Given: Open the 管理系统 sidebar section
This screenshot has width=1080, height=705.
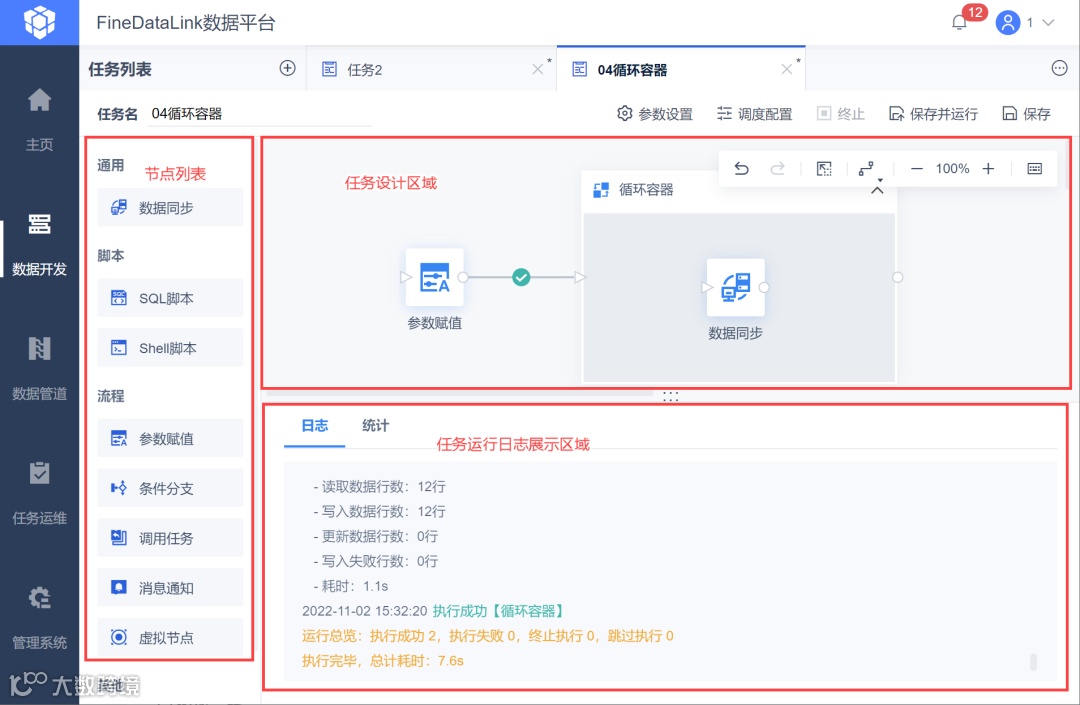Looking at the screenshot, I should click(39, 618).
